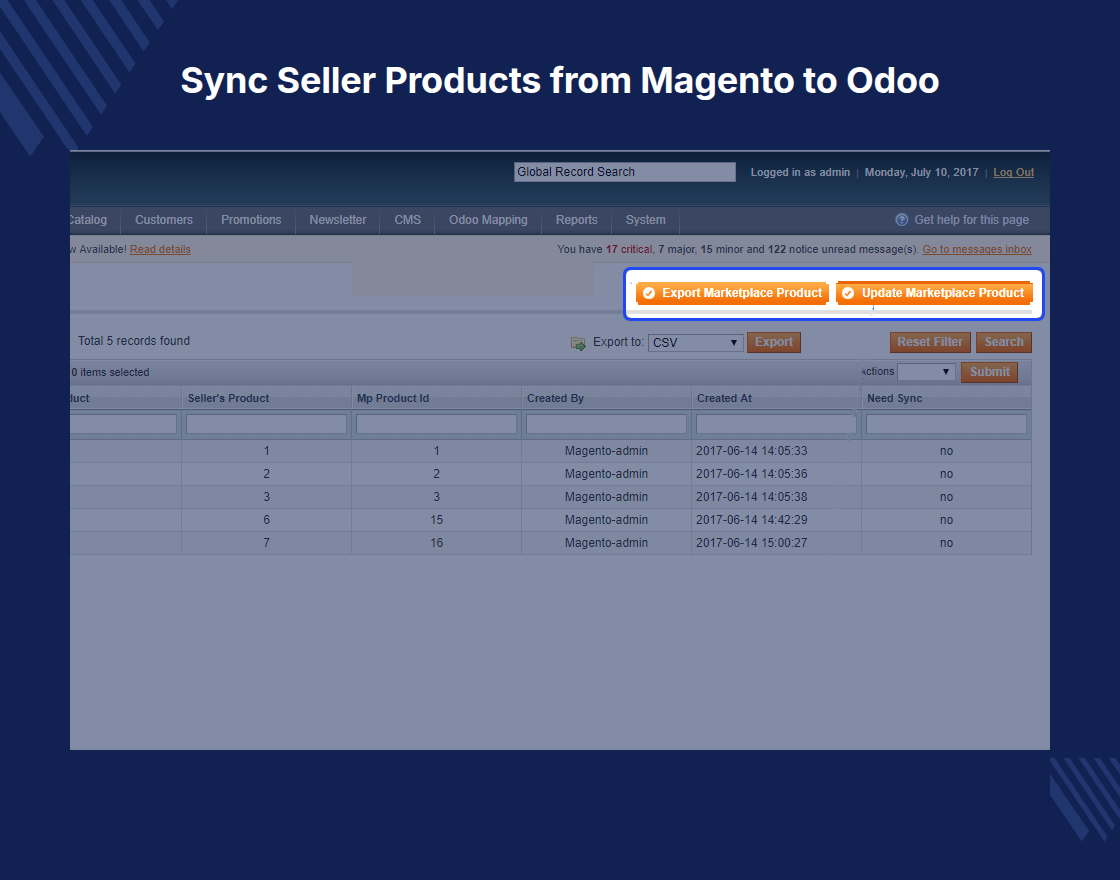The image size is (1120, 880).
Task: Sort by Seller's Product column header
Action: coord(229,399)
